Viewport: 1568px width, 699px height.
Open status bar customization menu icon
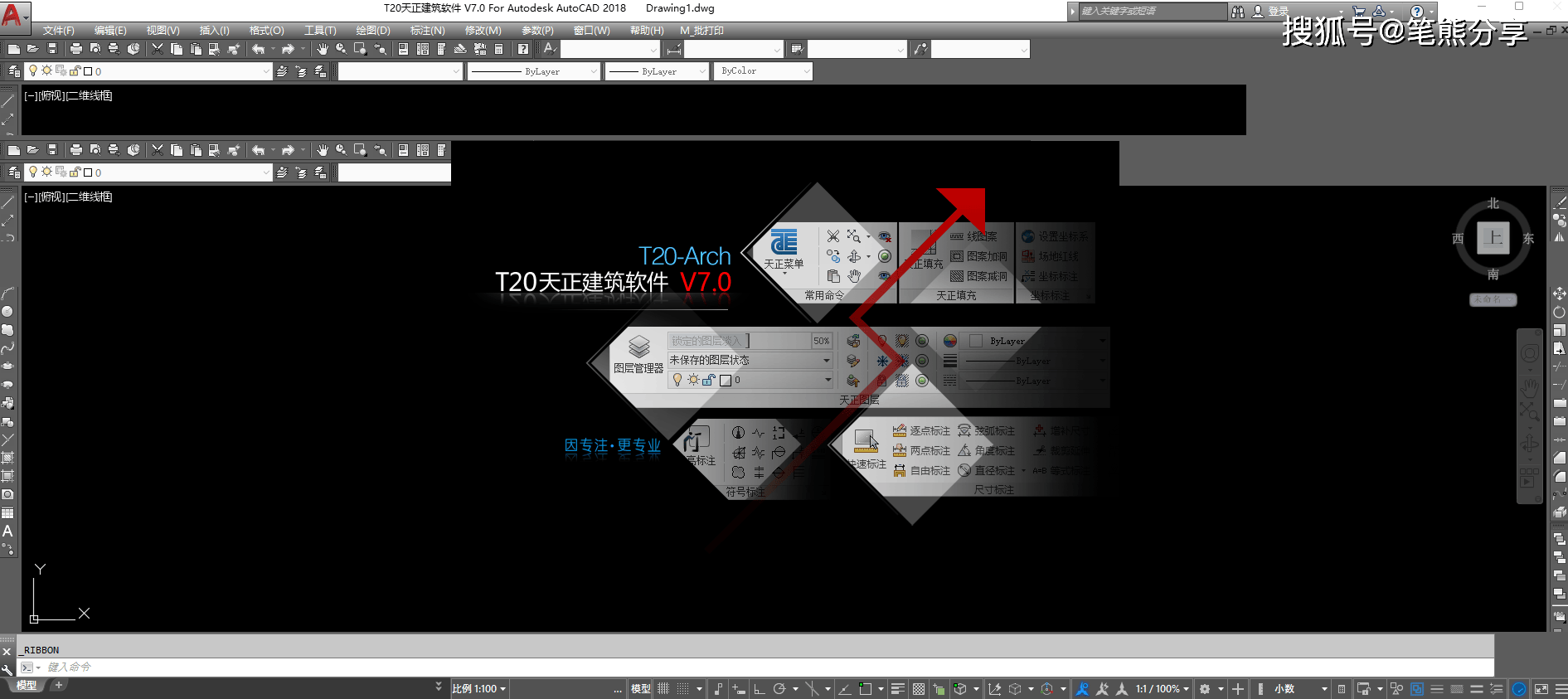pyautogui.click(x=1561, y=689)
